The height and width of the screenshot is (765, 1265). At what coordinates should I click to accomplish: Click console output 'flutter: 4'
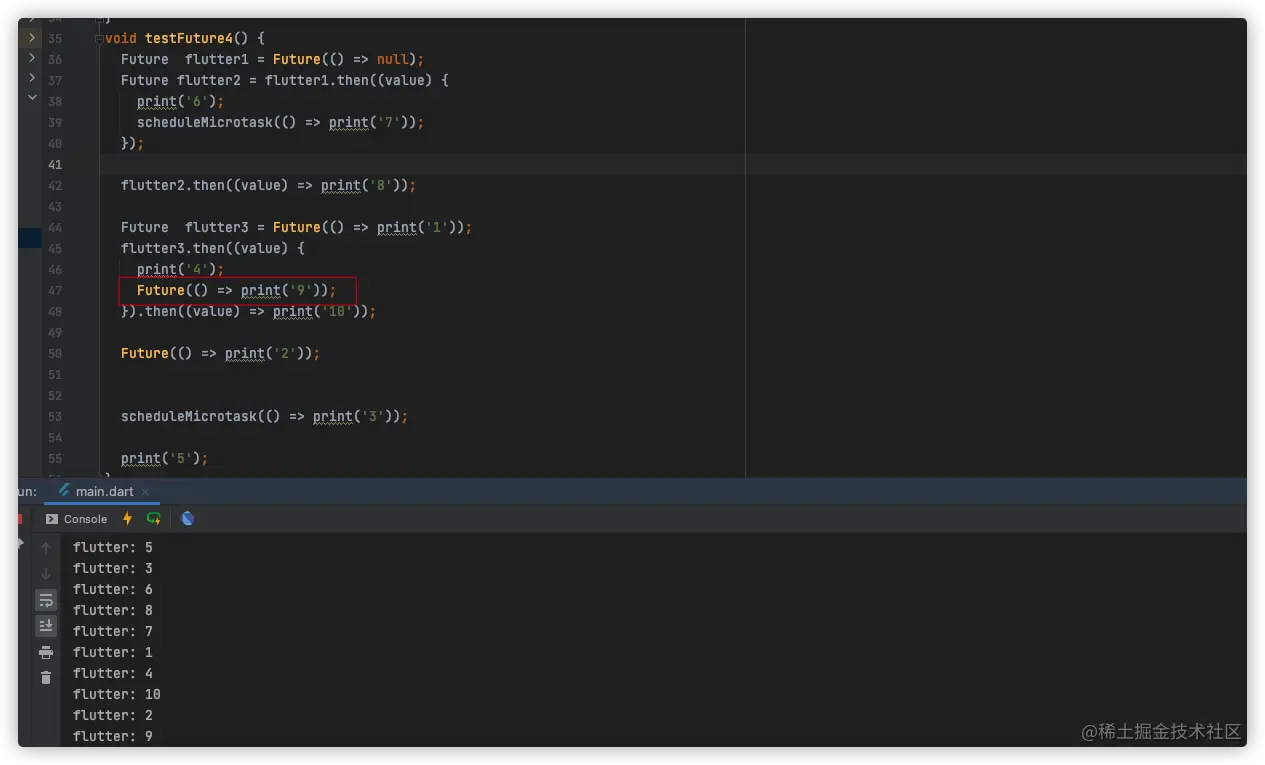coord(113,673)
